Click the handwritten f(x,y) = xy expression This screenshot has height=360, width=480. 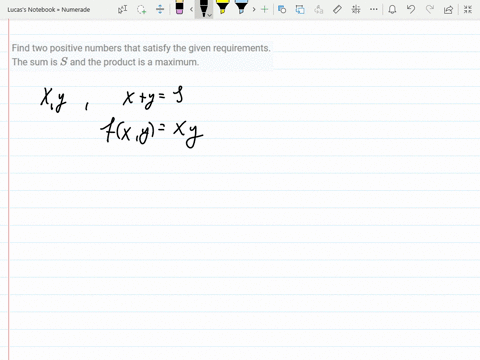click(152, 133)
